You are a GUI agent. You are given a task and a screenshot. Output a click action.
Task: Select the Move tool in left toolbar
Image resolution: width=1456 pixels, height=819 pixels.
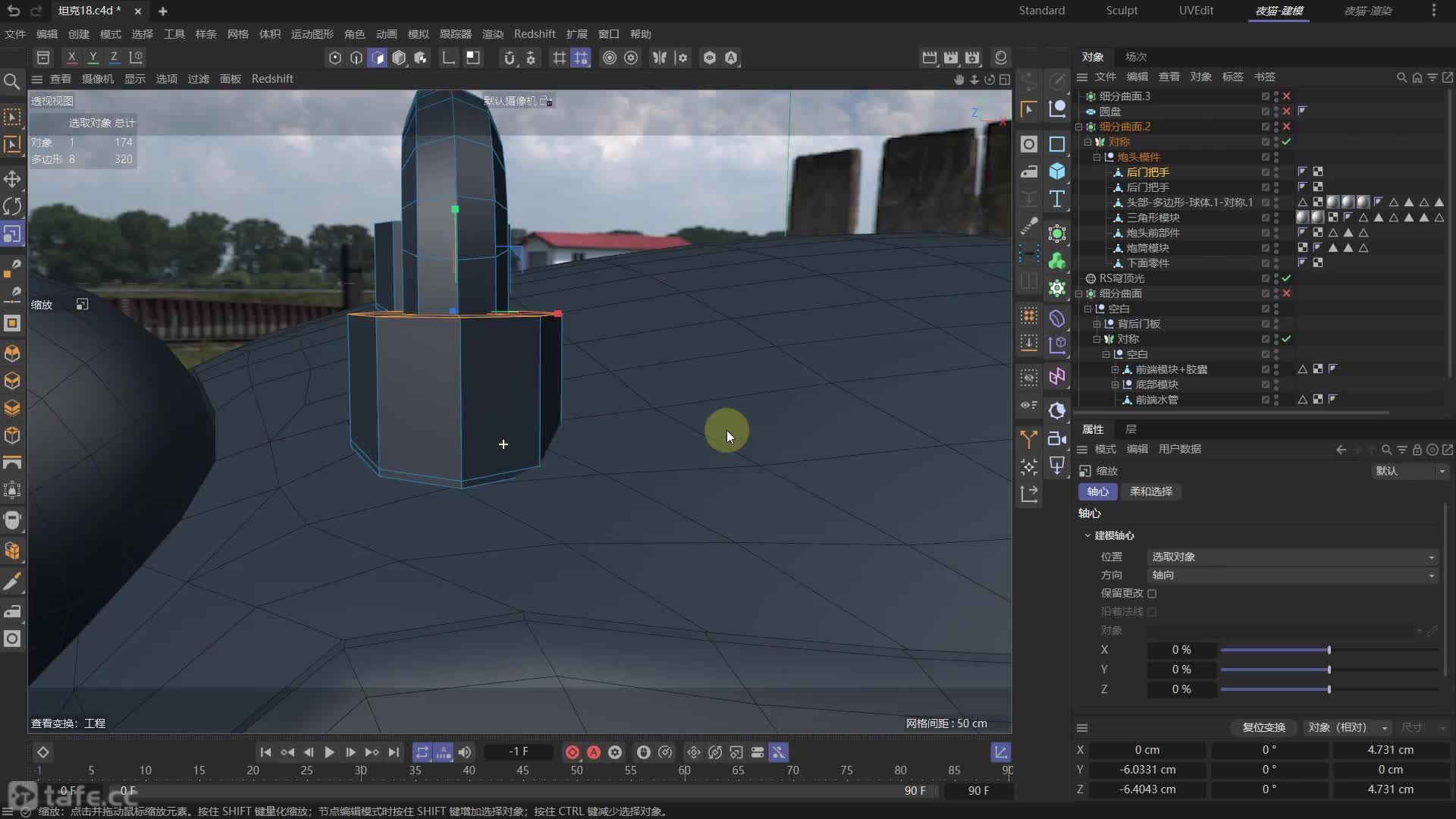click(x=12, y=179)
